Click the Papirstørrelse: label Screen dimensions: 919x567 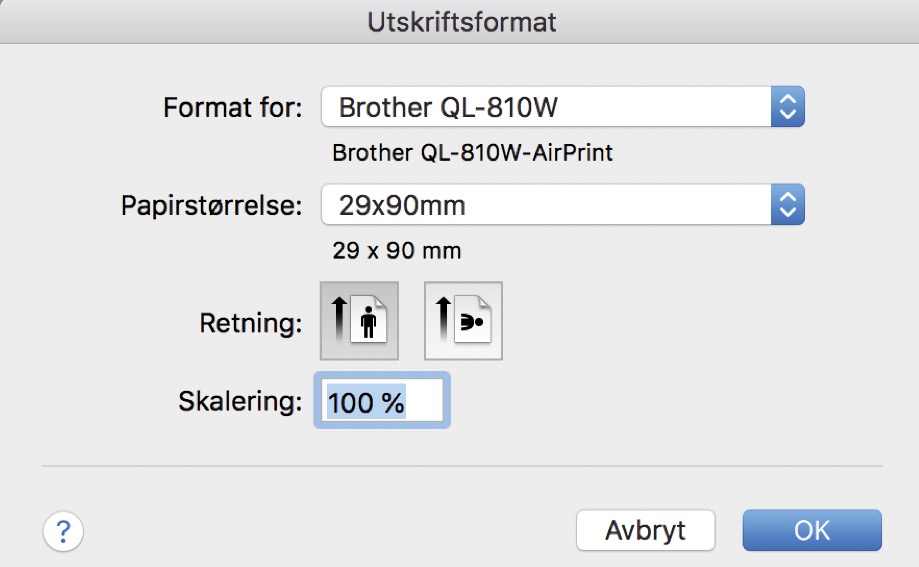tap(210, 207)
